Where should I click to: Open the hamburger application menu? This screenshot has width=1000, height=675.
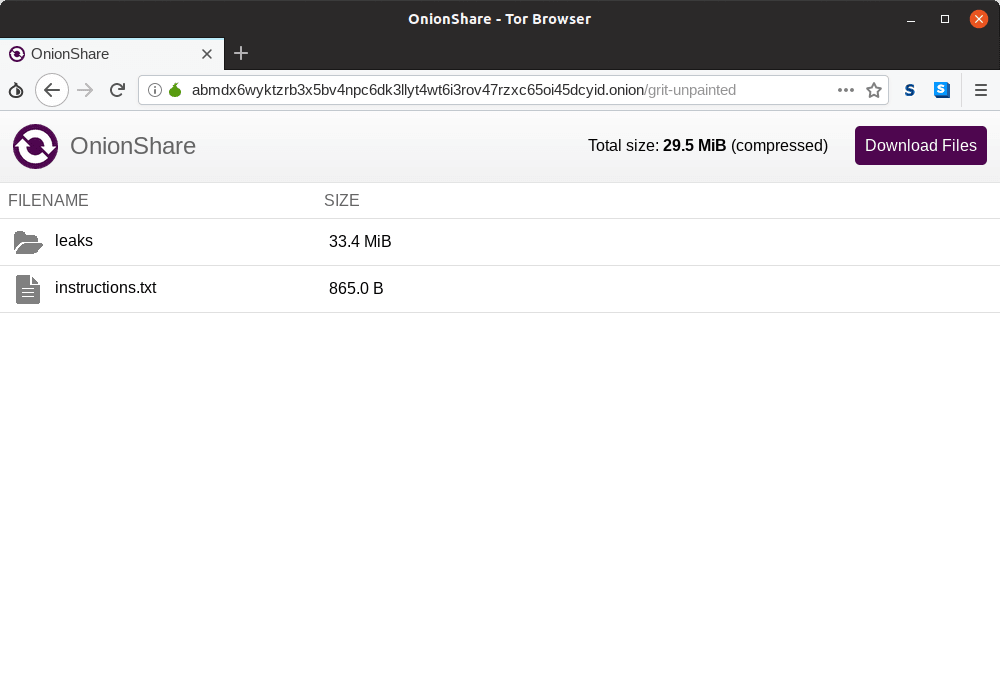[x=981, y=90]
